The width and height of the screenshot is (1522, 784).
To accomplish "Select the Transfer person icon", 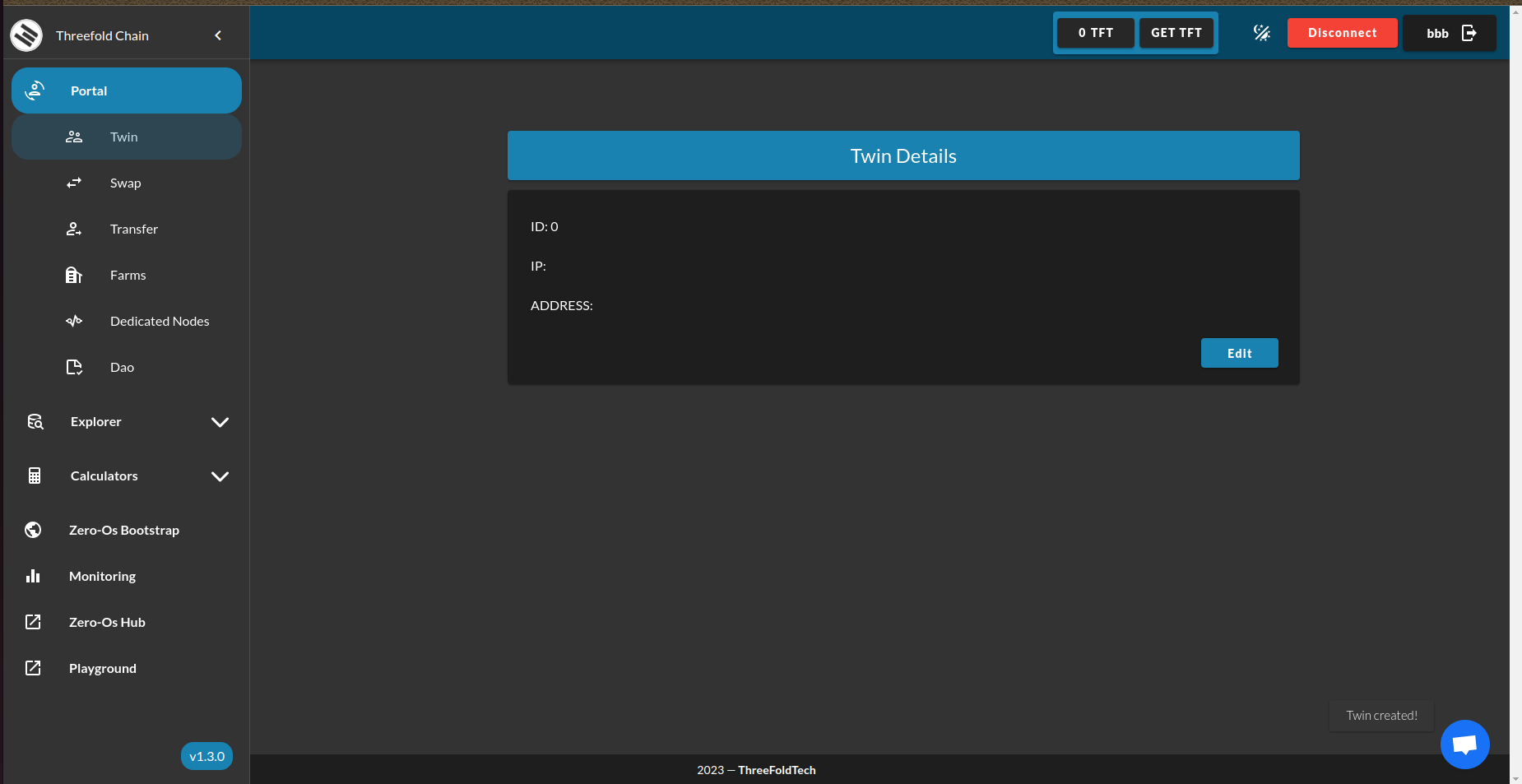I will 74,229.
